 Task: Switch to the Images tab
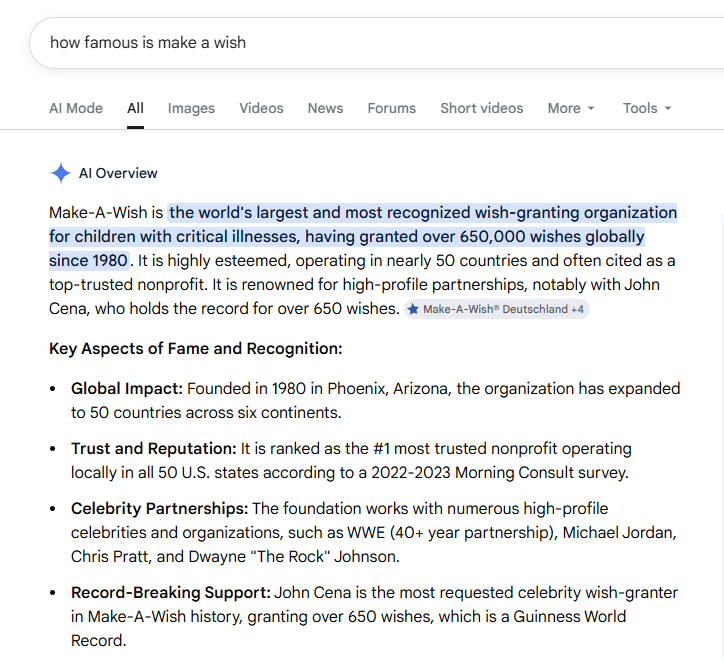tap(191, 108)
